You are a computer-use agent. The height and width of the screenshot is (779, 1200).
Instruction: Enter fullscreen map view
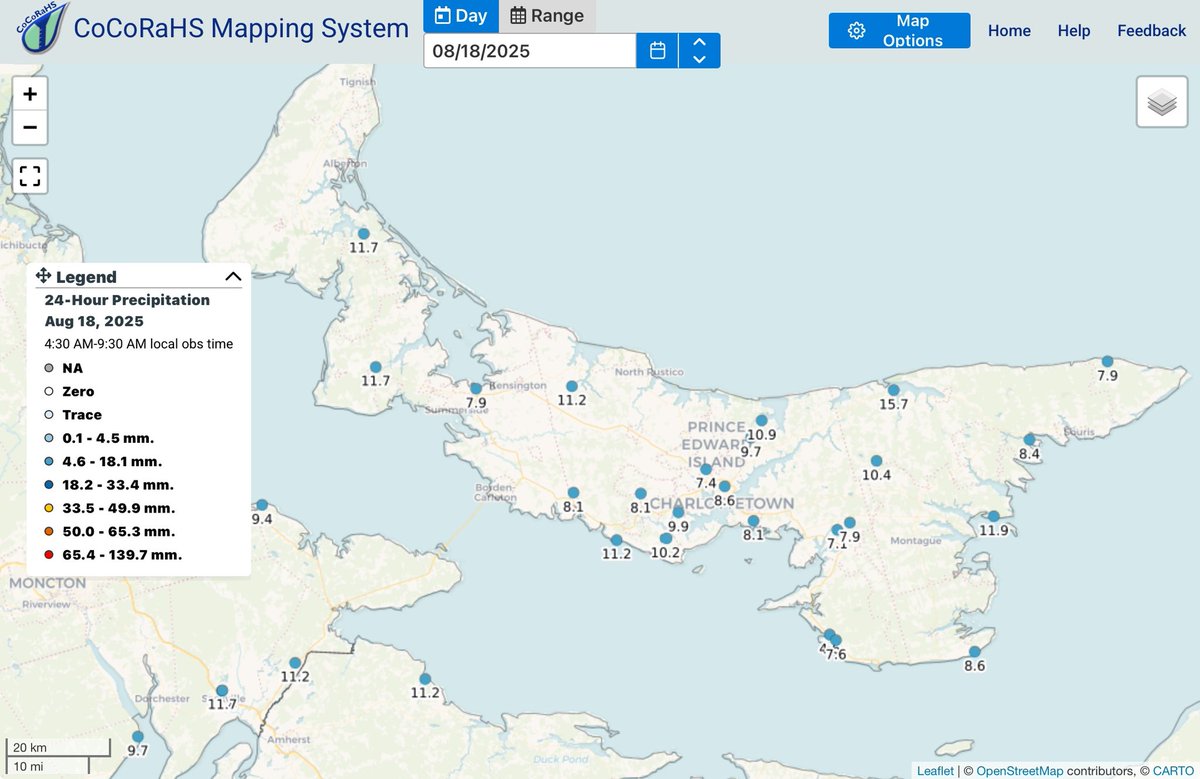pyautogui.click(x=30, y=177)
